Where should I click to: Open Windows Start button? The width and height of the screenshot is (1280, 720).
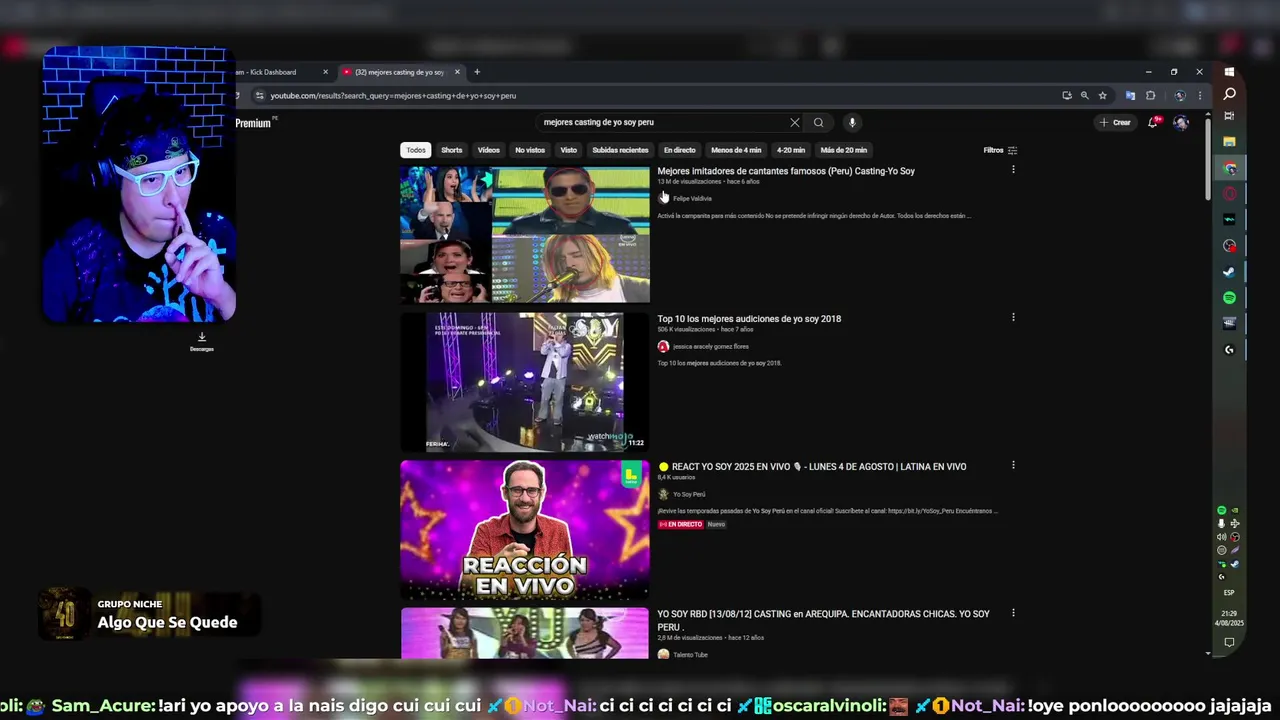point(1229,72)
